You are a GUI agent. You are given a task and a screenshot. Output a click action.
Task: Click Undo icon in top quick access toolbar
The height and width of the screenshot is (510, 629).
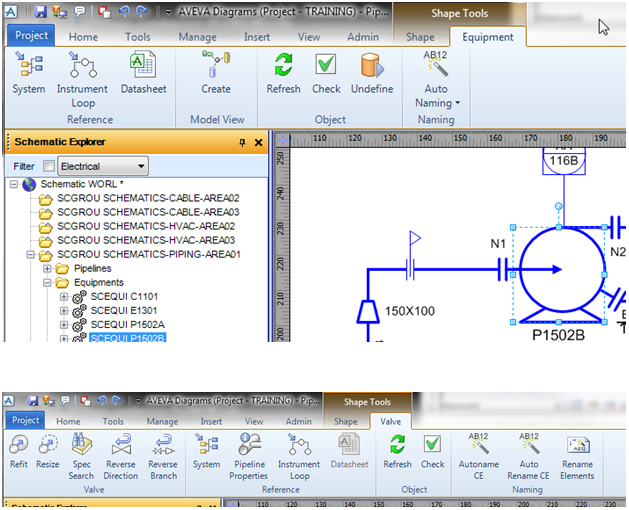pyautogui.click(x=124, y=12)
